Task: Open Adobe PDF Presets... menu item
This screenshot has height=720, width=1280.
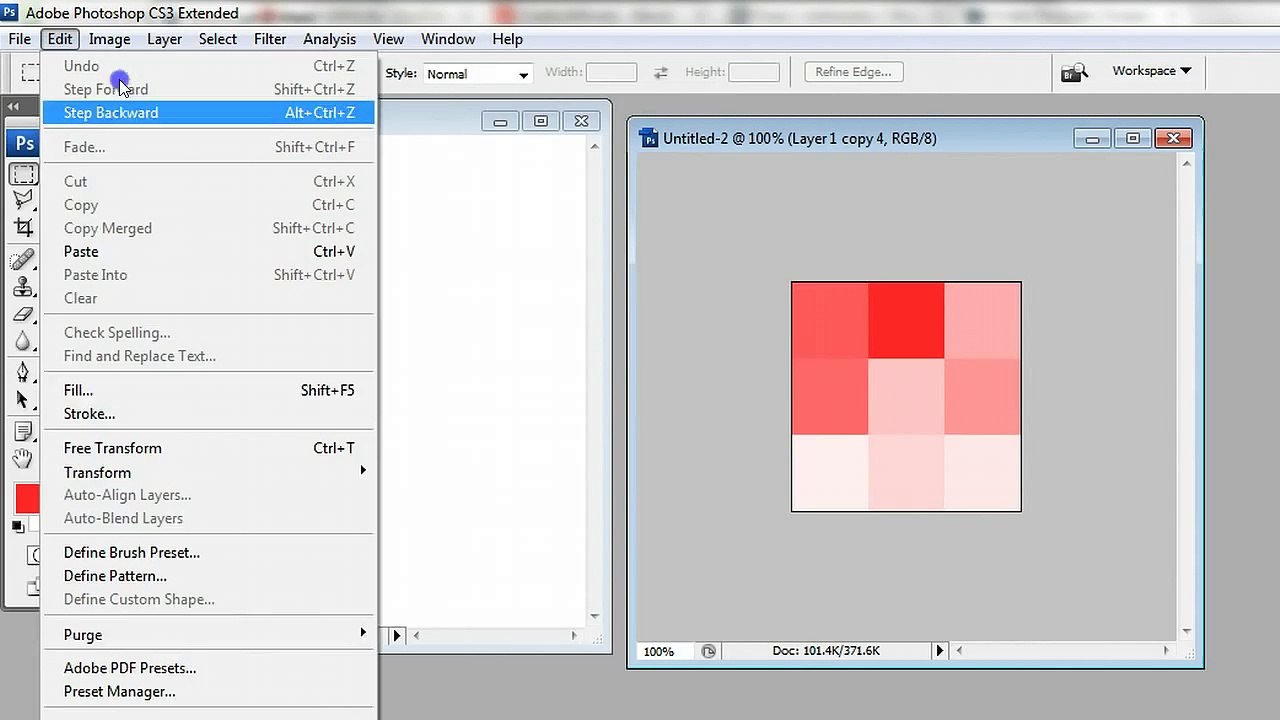Action: 209,668
